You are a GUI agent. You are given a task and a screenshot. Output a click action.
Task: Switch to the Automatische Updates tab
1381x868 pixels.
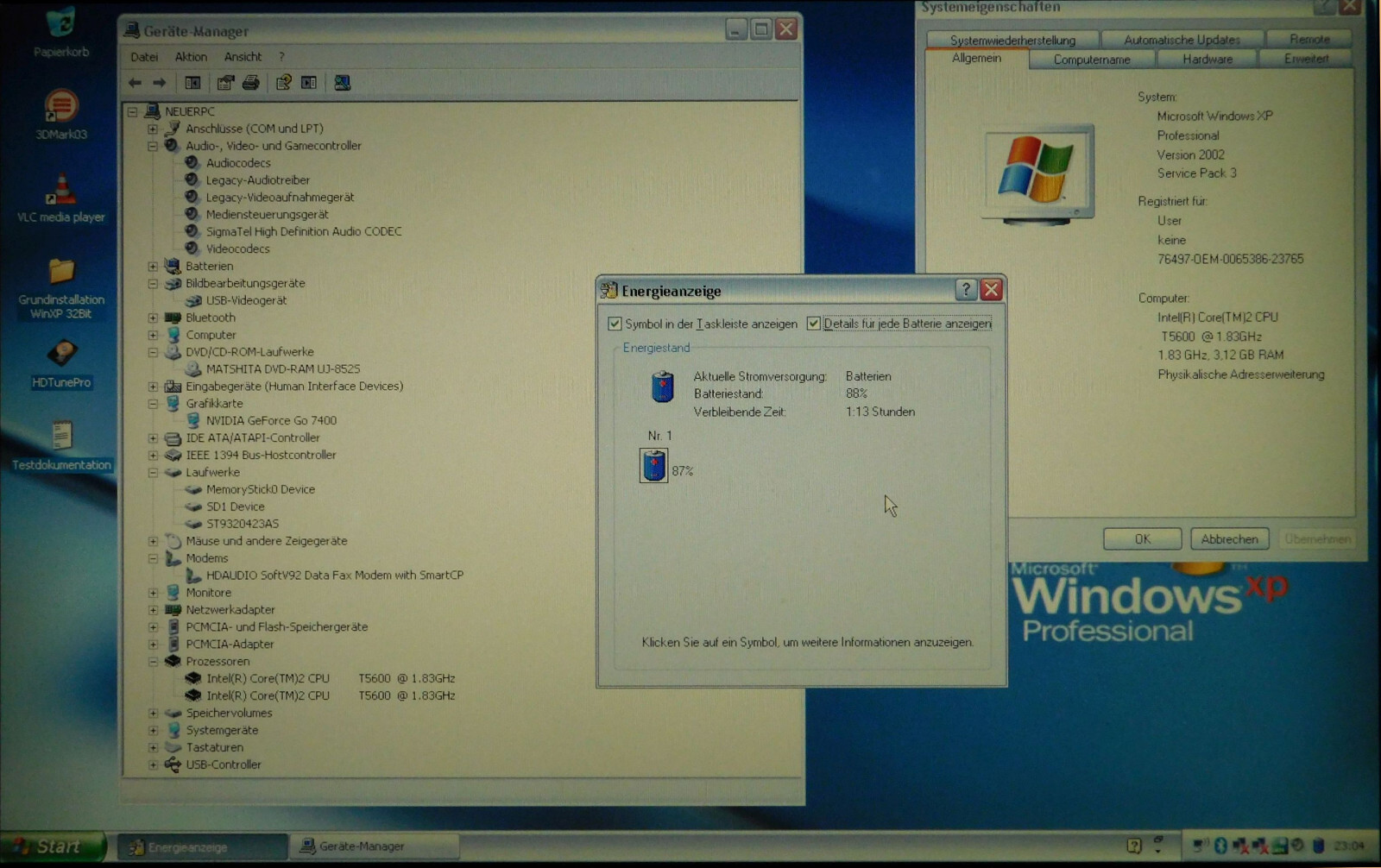point(1182,40)
